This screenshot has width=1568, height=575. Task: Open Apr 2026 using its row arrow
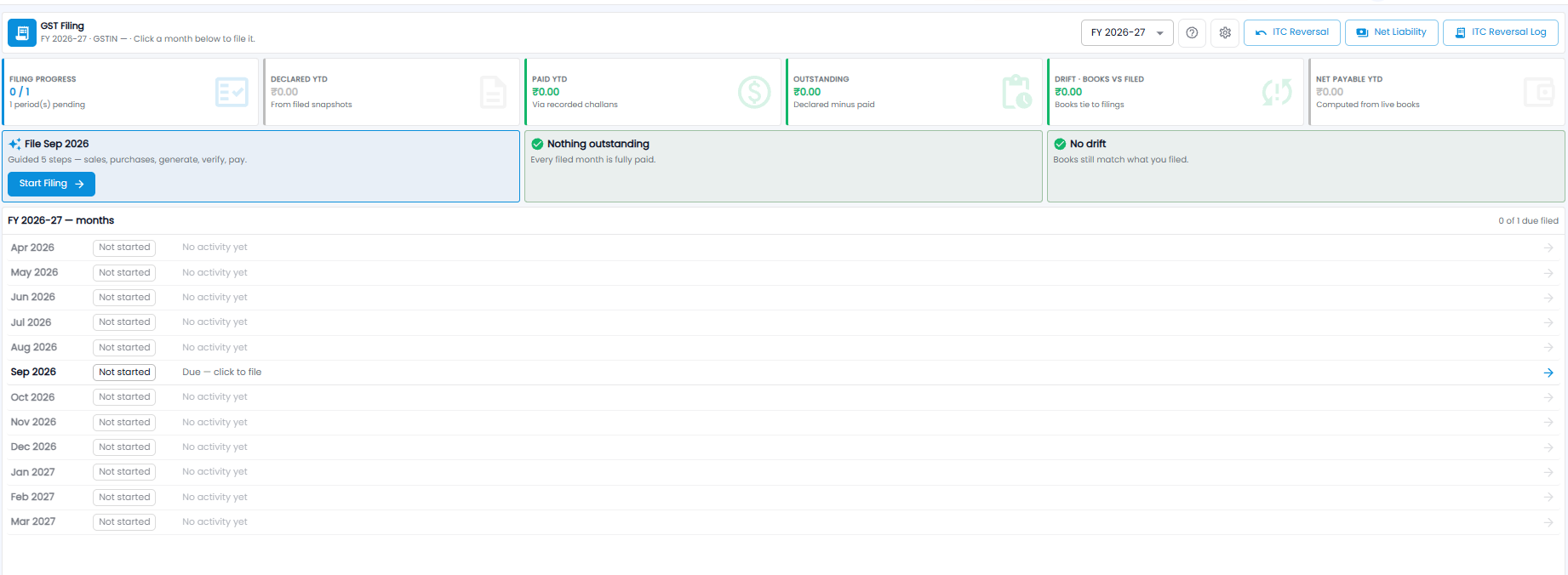[1548, 248]
